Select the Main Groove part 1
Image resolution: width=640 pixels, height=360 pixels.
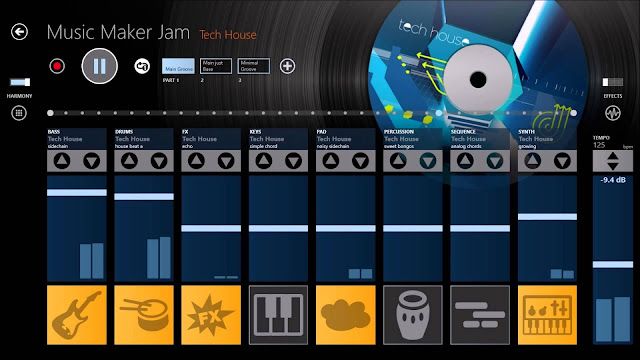tap(178, 66)
